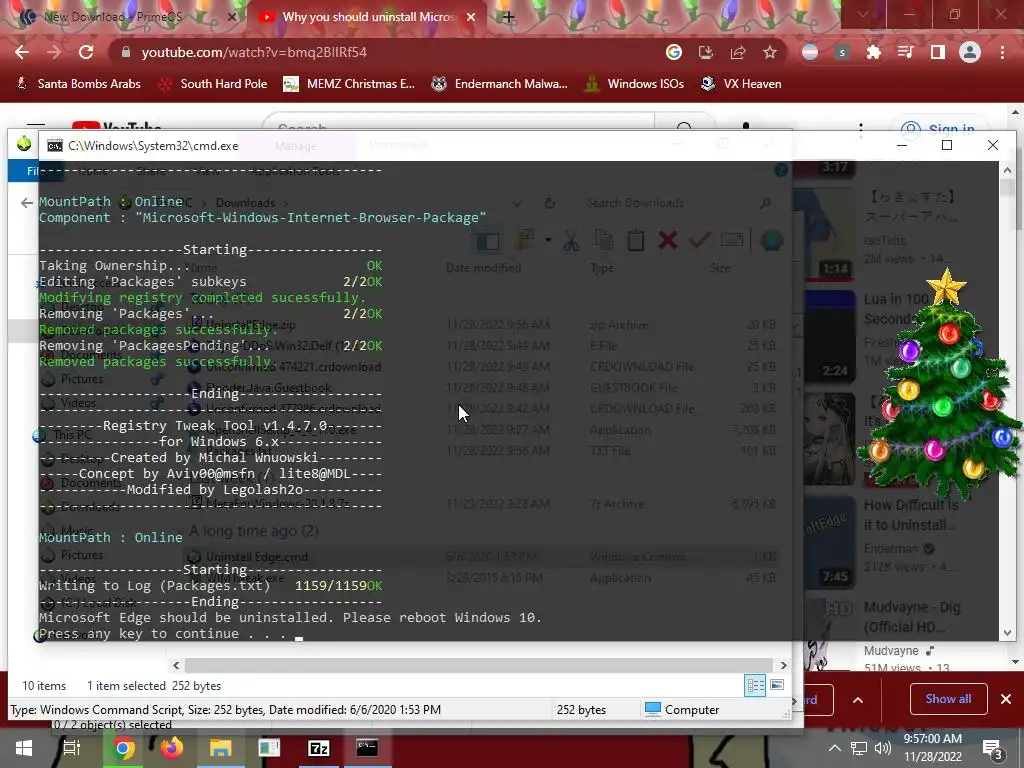Click Explorer's horizontal scrollbar right arrow
The width and height of the screenshot is (1024, 768).
click(x=783, y=665)
